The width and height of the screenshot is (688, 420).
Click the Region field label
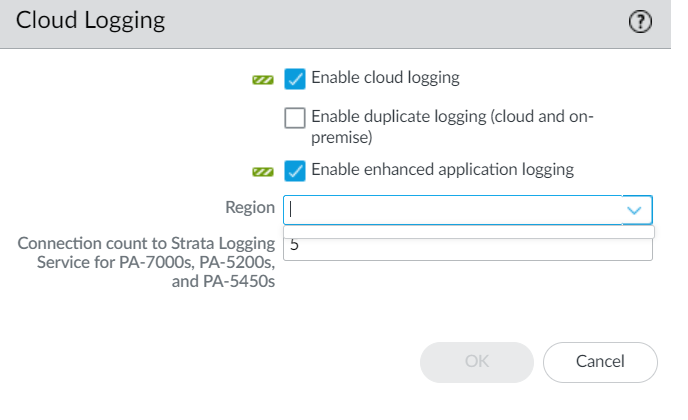(250, 208)
